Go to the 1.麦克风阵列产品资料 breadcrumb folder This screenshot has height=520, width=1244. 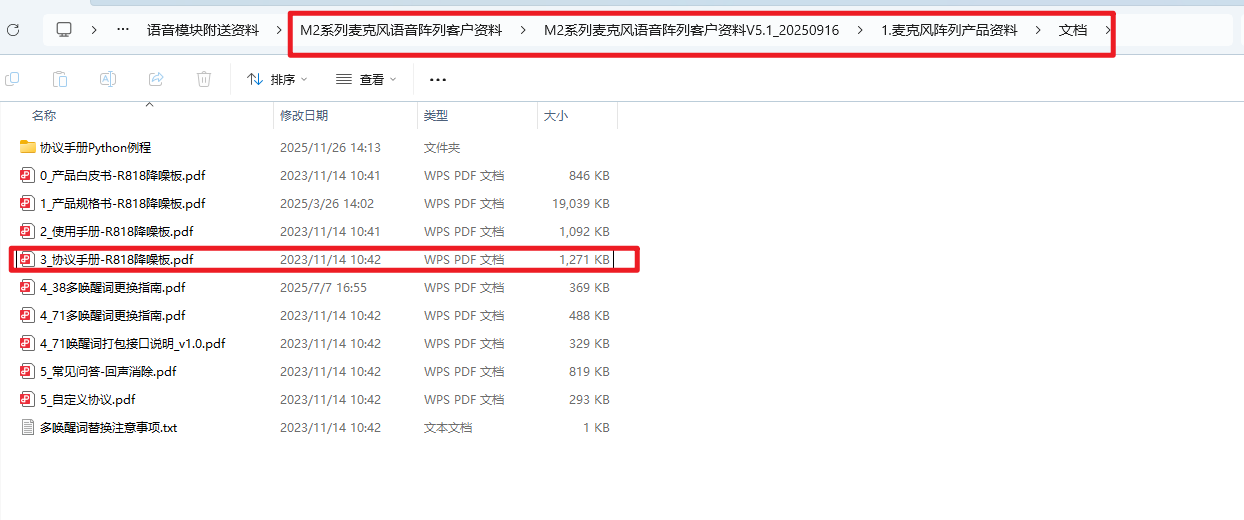pos(949,30)
